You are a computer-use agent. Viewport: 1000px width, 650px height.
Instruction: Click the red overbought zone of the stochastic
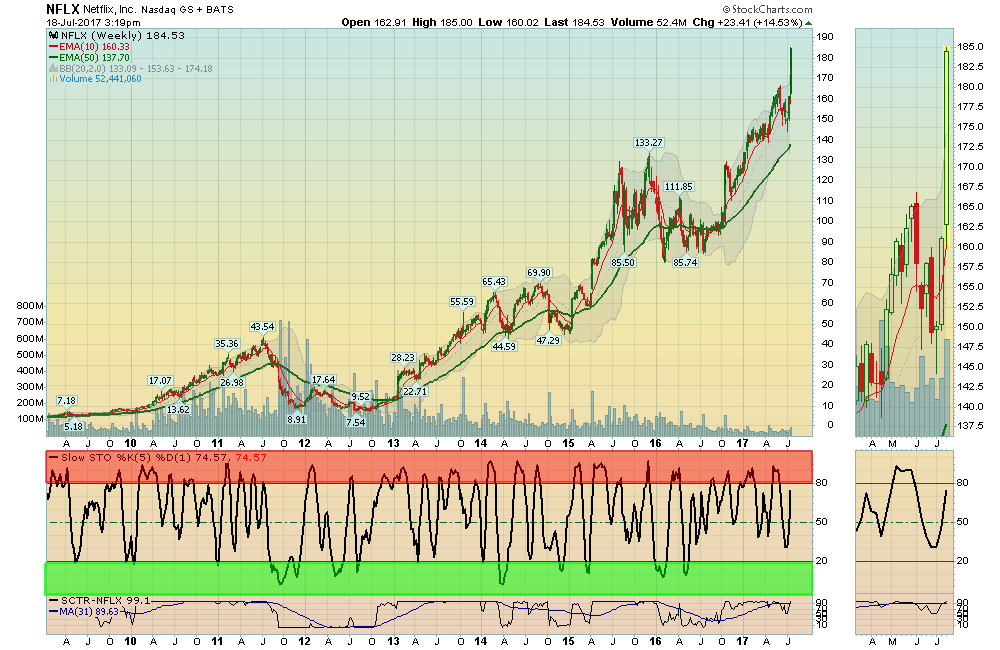pyautogui.click(x=429, y=467)
